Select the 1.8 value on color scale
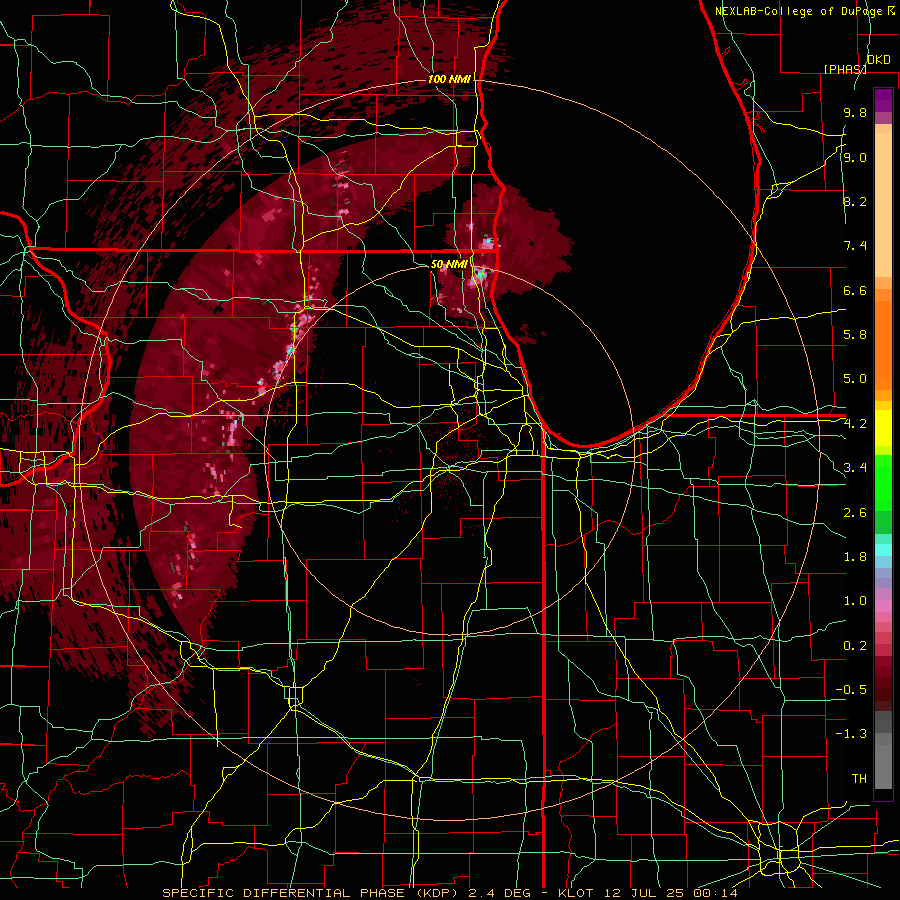 pos(855,557)
